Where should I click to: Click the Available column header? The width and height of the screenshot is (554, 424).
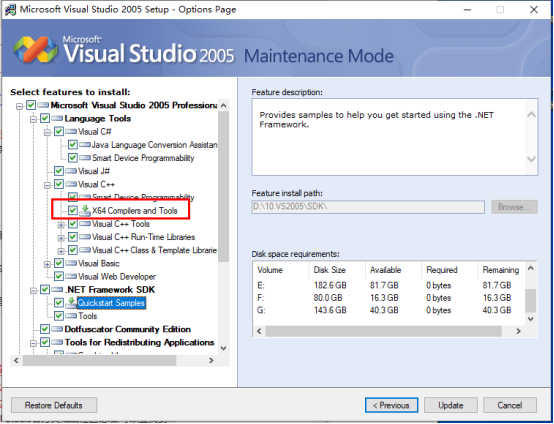coord(393,270)
